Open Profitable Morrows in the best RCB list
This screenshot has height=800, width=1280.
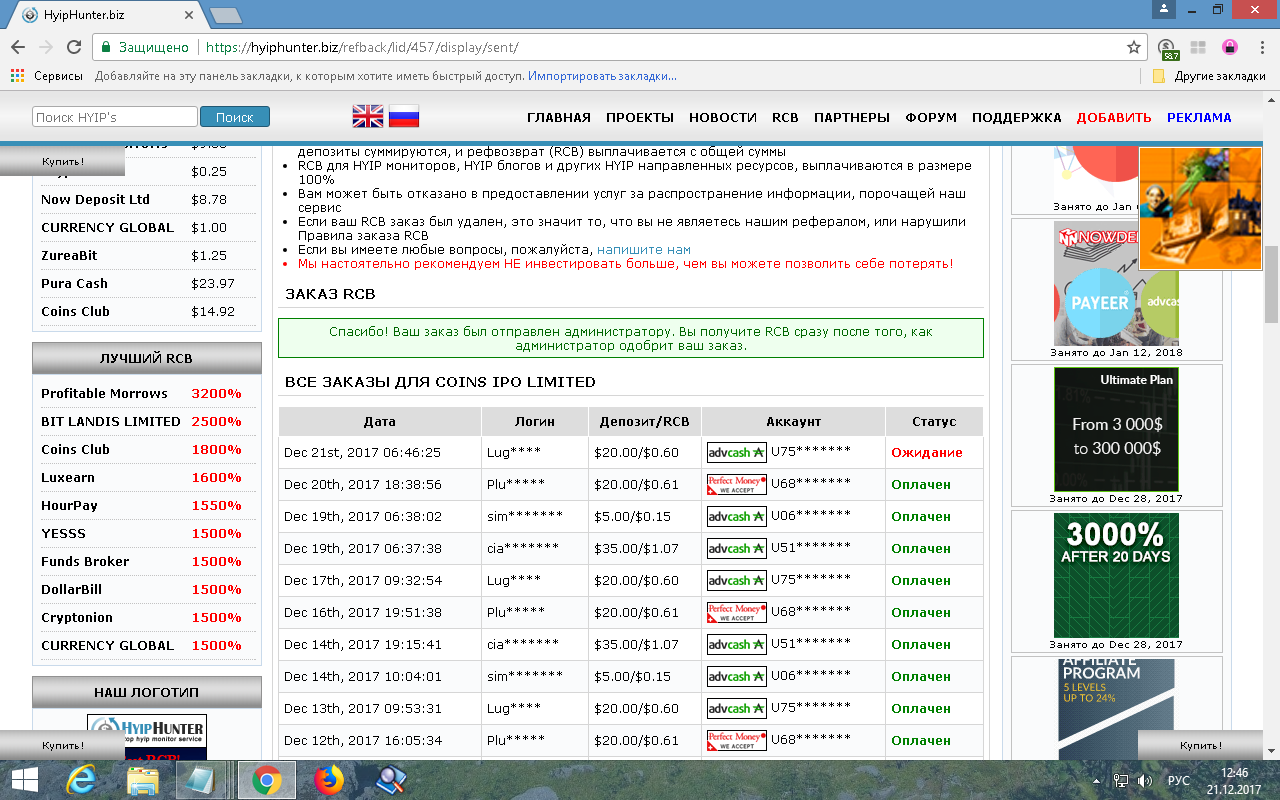tap(104, 393)
